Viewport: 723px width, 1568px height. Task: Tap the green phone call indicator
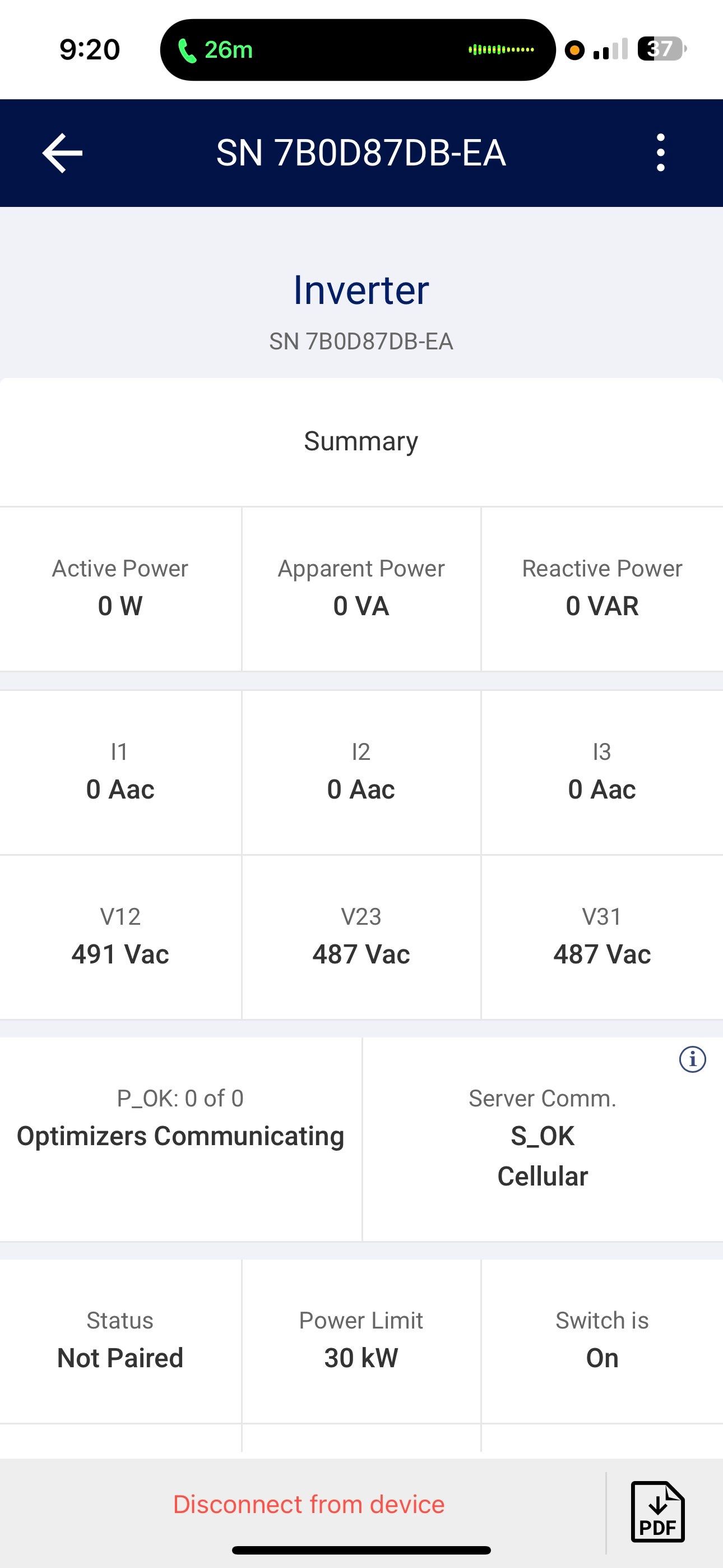pos(214,50)
